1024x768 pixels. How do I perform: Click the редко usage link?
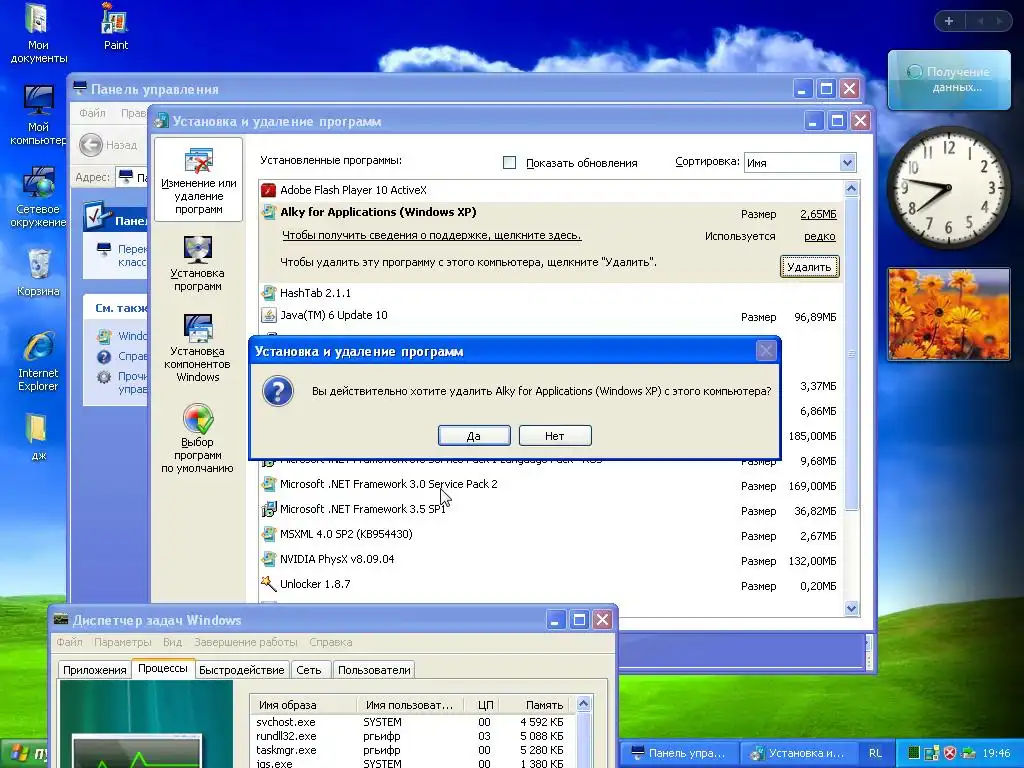click(820, 236)
